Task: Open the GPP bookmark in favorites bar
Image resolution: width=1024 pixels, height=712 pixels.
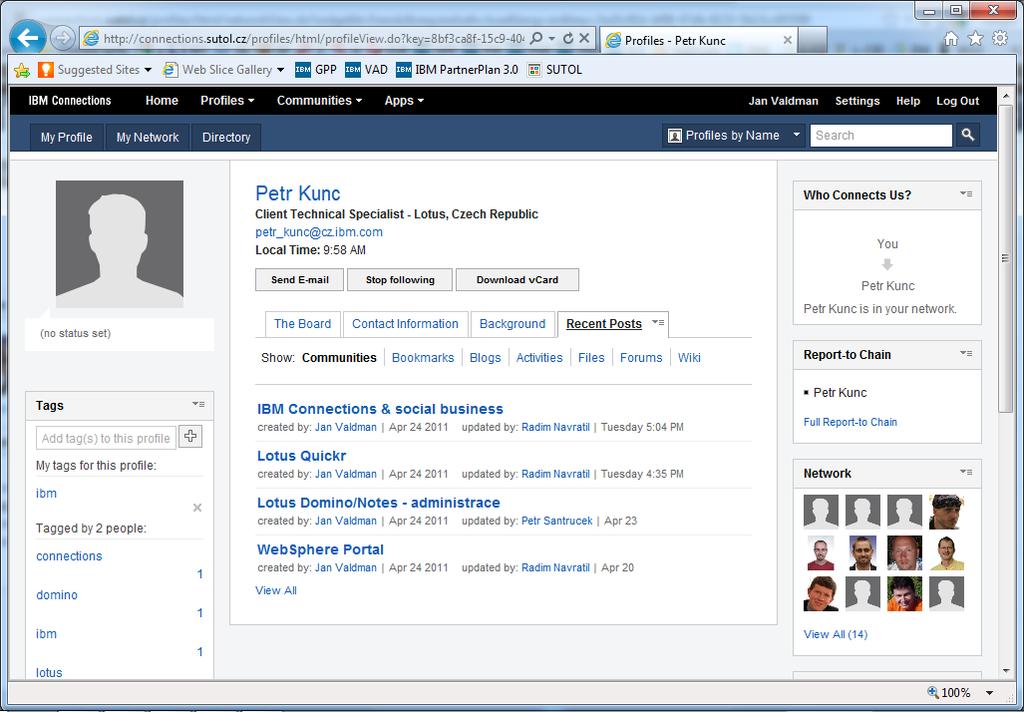Action: coord(315,70)
